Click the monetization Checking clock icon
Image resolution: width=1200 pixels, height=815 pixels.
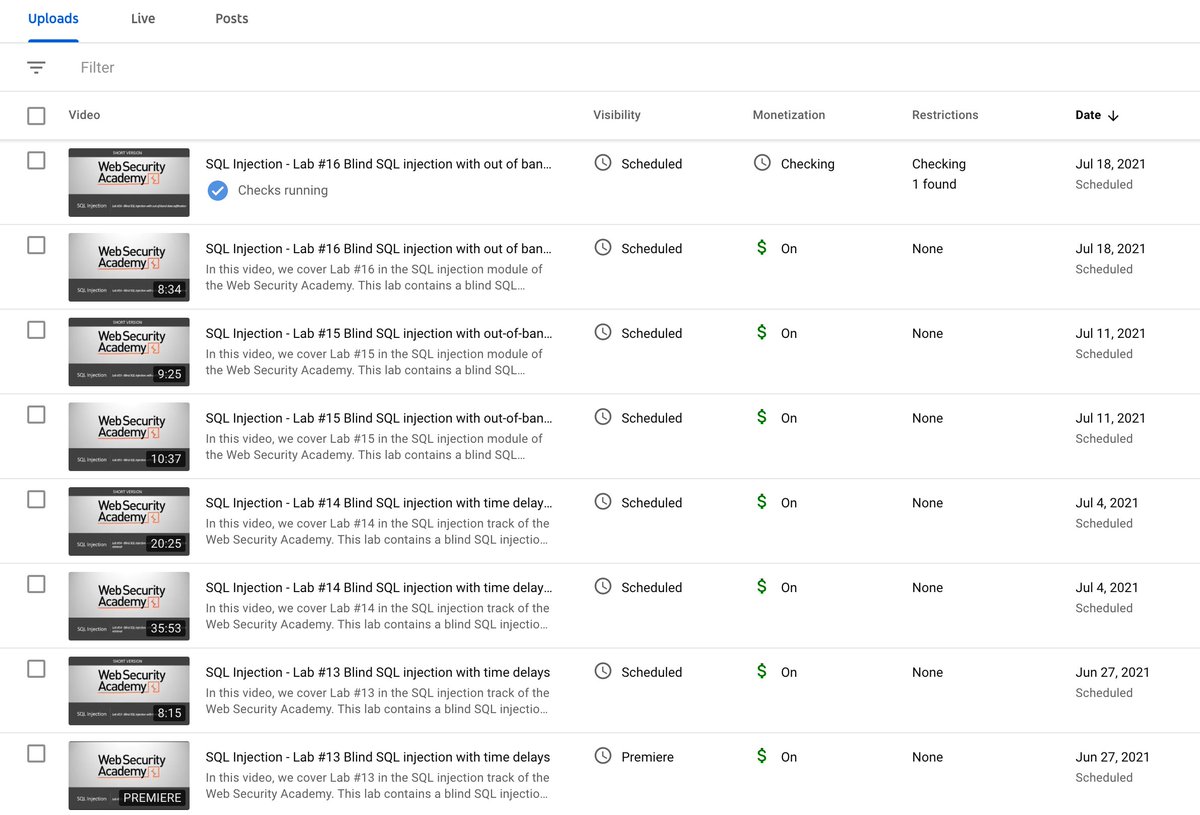click(762, 162)
